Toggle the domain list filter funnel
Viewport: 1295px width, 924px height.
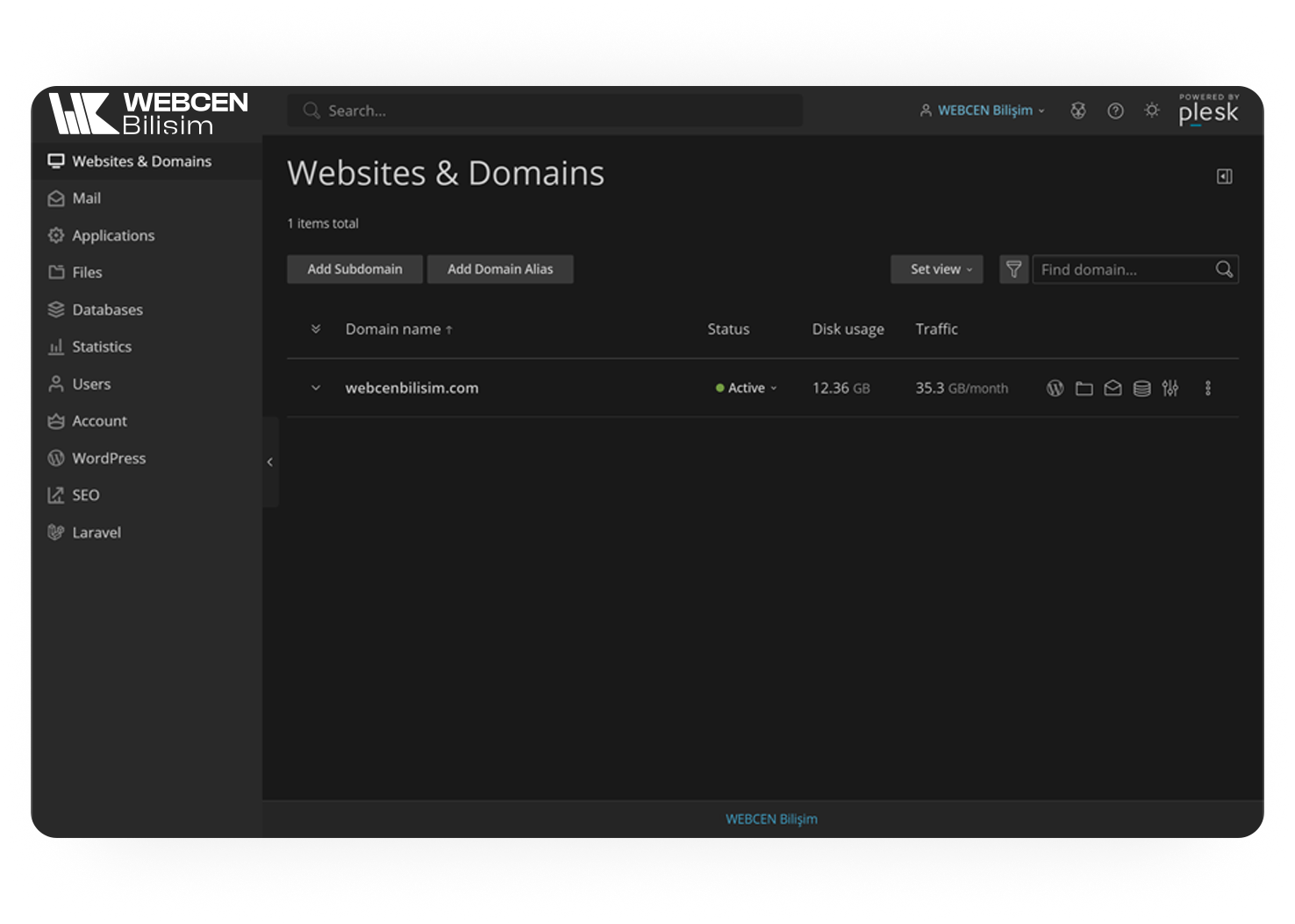[1013, 269]
